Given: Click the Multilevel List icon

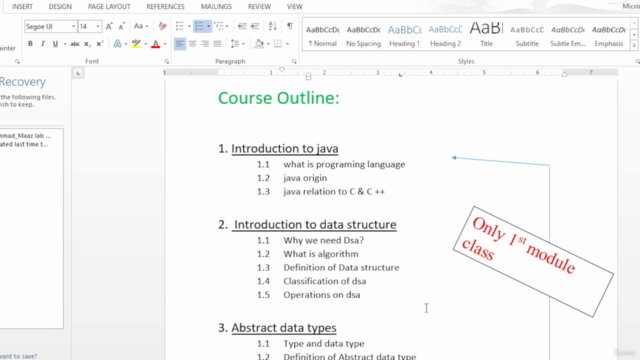Looking at the screenshot, I should 219,26.
